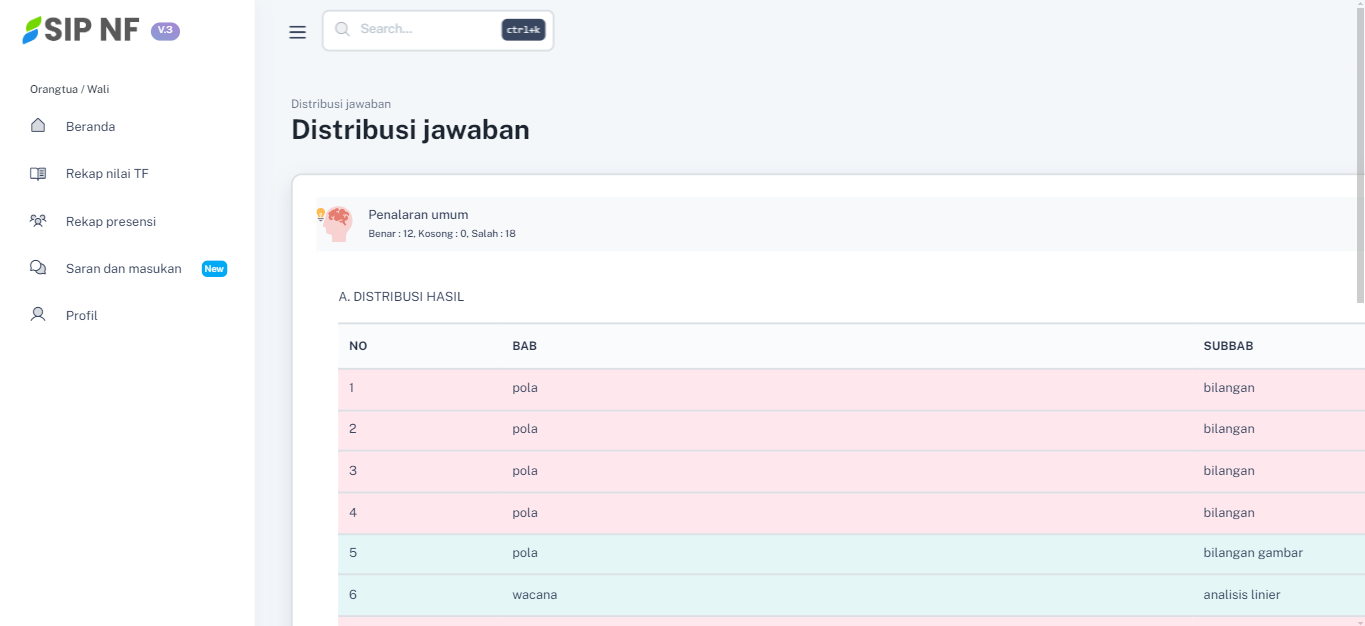
Task: Click the V.3 version badge
Action: pyautogui.click(x=165, y=31)
